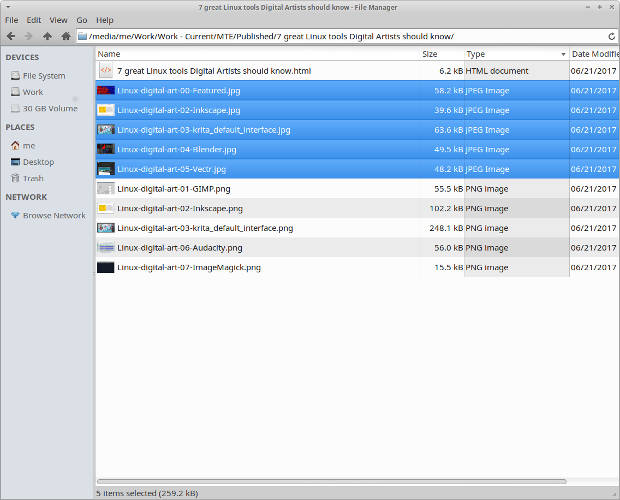The image size is (620, 500).
Task: Click the 6.2 kB size cell
Action: coord(451,71)
